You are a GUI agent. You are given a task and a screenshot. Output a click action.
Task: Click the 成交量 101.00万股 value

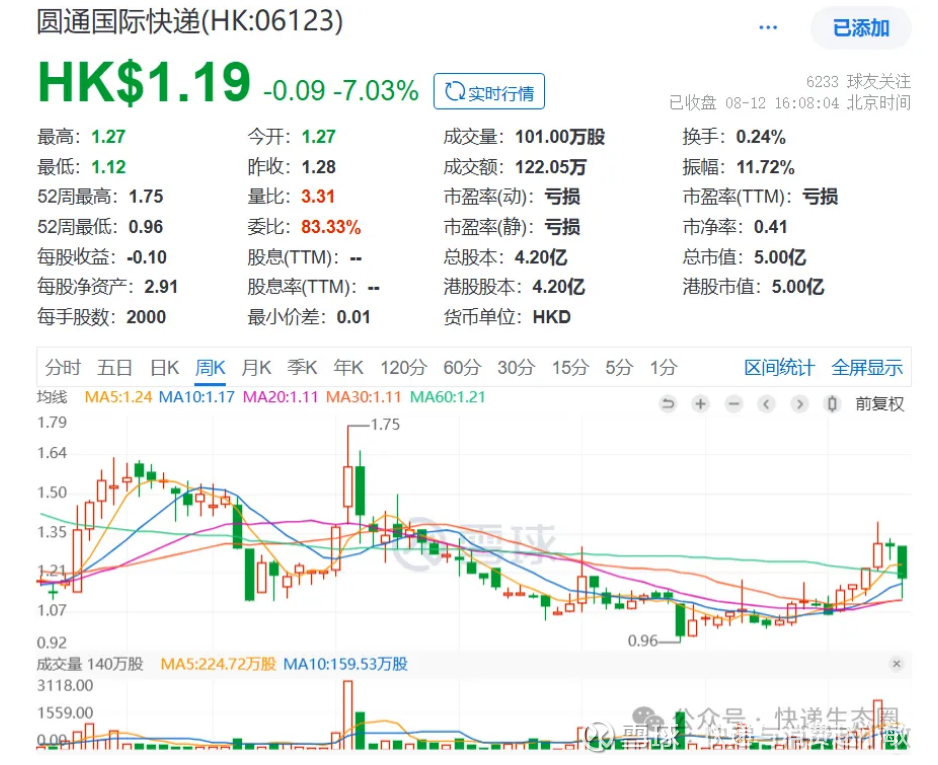tap(560, 137)
